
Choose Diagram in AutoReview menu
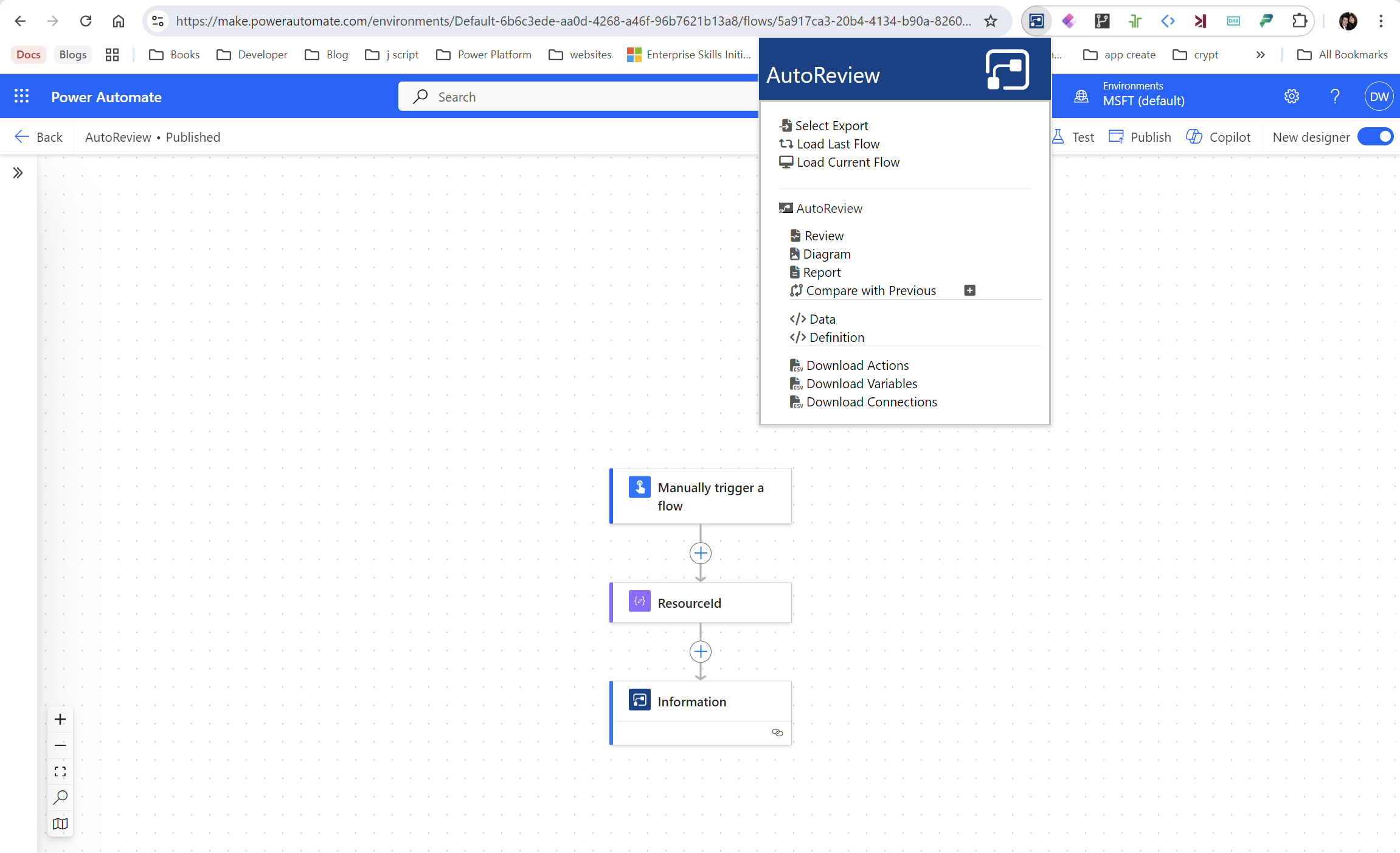point(826,254)
